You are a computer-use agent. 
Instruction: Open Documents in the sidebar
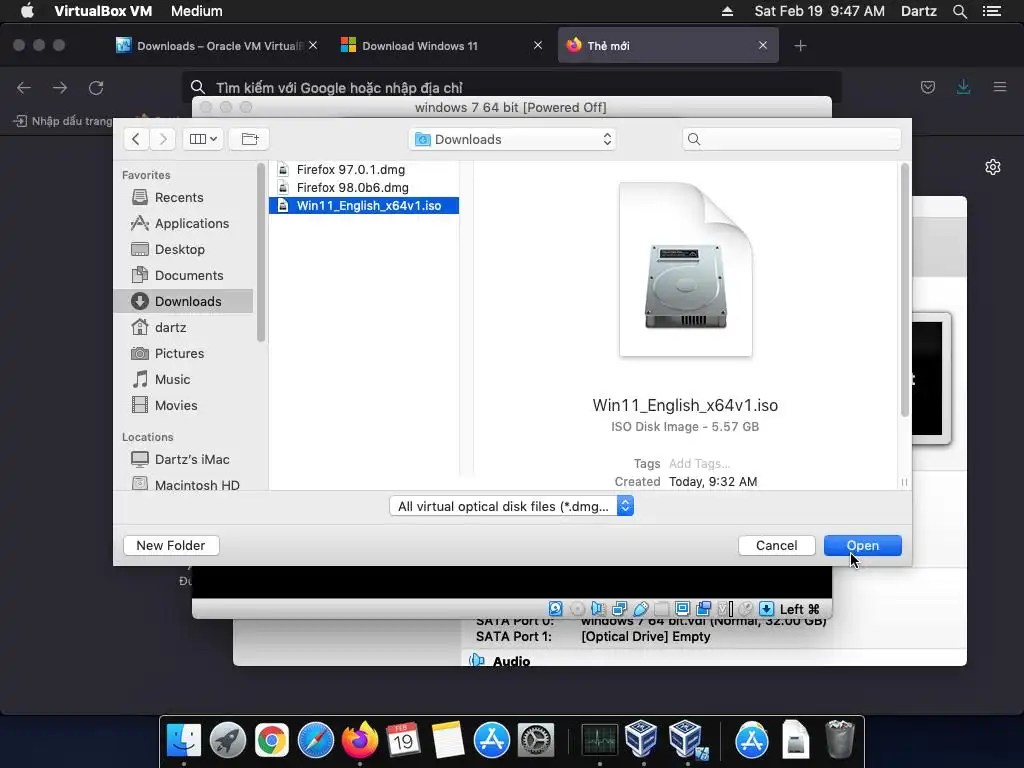click(x=183, y=276)
